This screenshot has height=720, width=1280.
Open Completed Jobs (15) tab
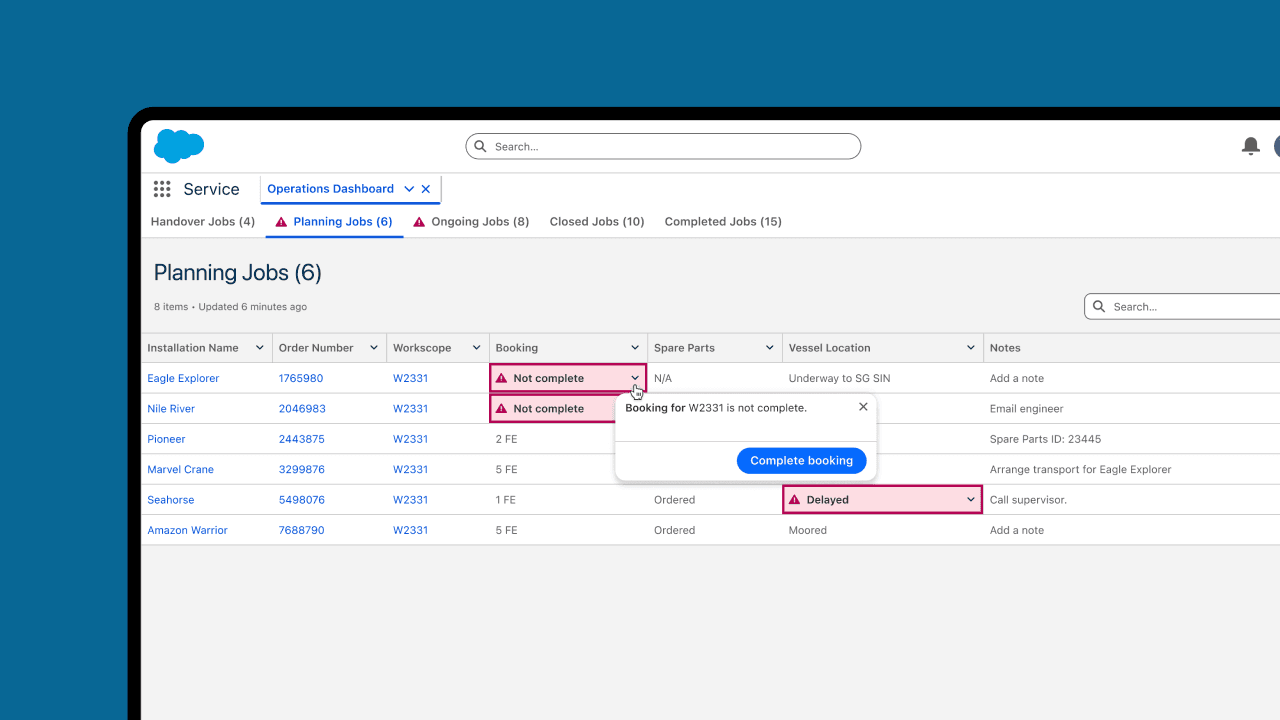(723, 222)
